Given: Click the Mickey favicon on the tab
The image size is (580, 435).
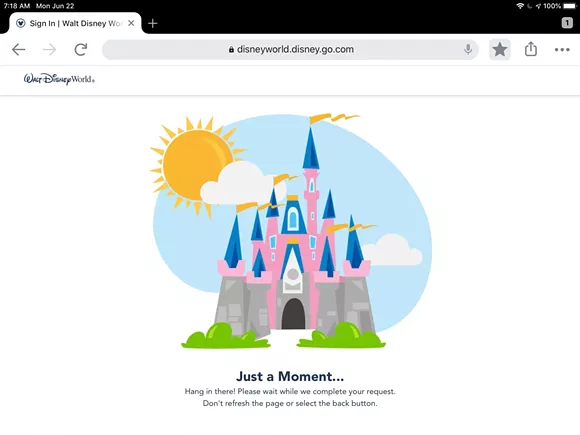Looking at the screenshot, I should pyautogui.click(x=21, y=23).
